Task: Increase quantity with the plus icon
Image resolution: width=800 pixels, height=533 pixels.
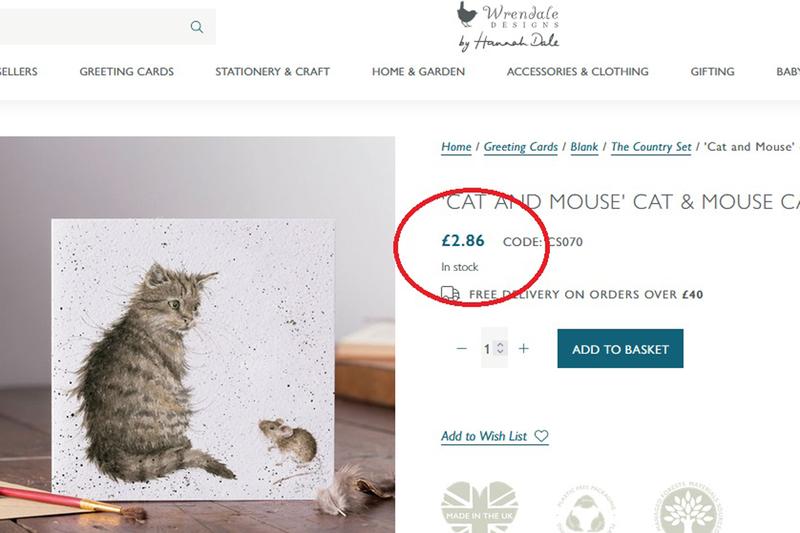Action: 523,349
